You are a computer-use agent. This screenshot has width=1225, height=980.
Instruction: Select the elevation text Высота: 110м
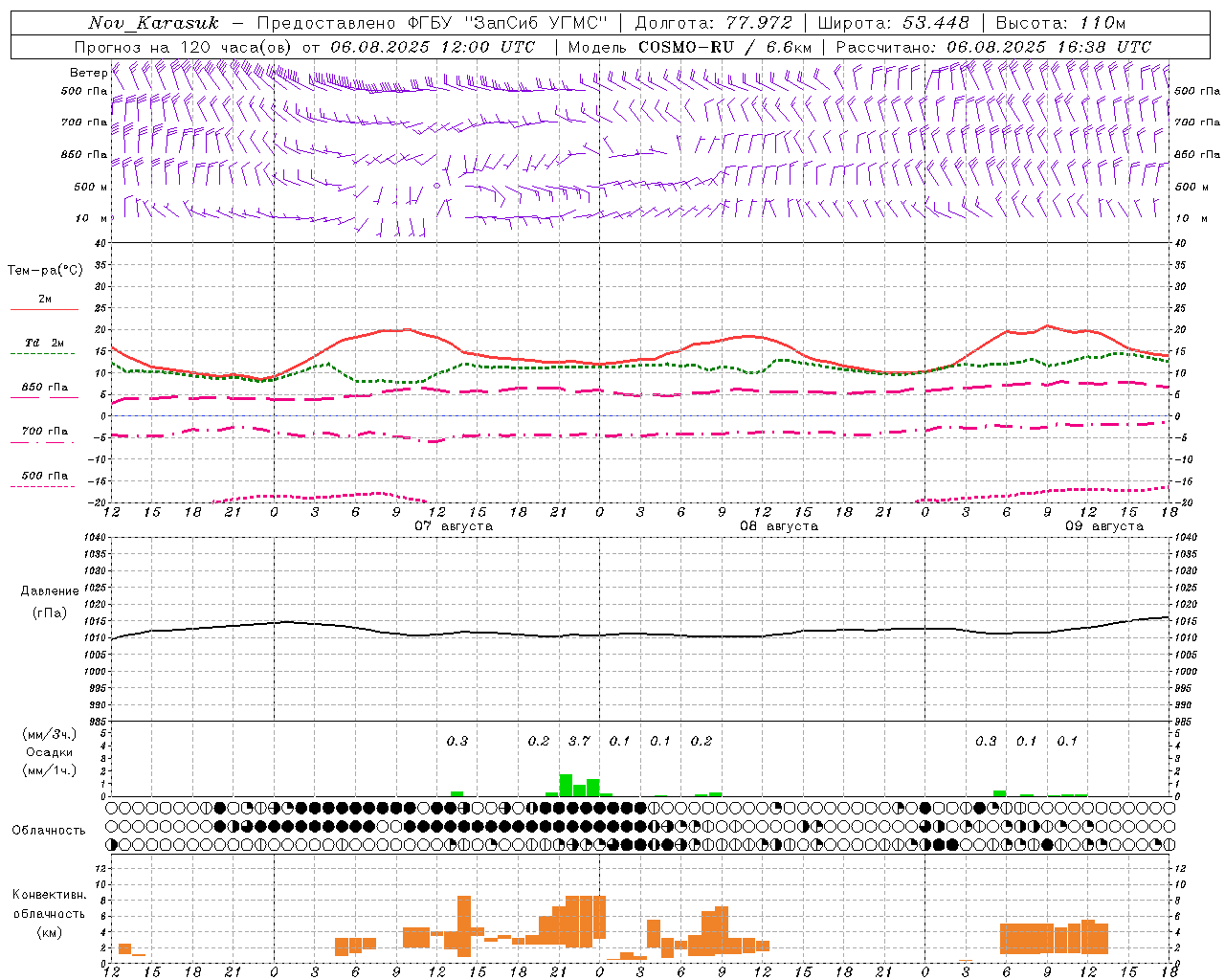click(1060, 23)
